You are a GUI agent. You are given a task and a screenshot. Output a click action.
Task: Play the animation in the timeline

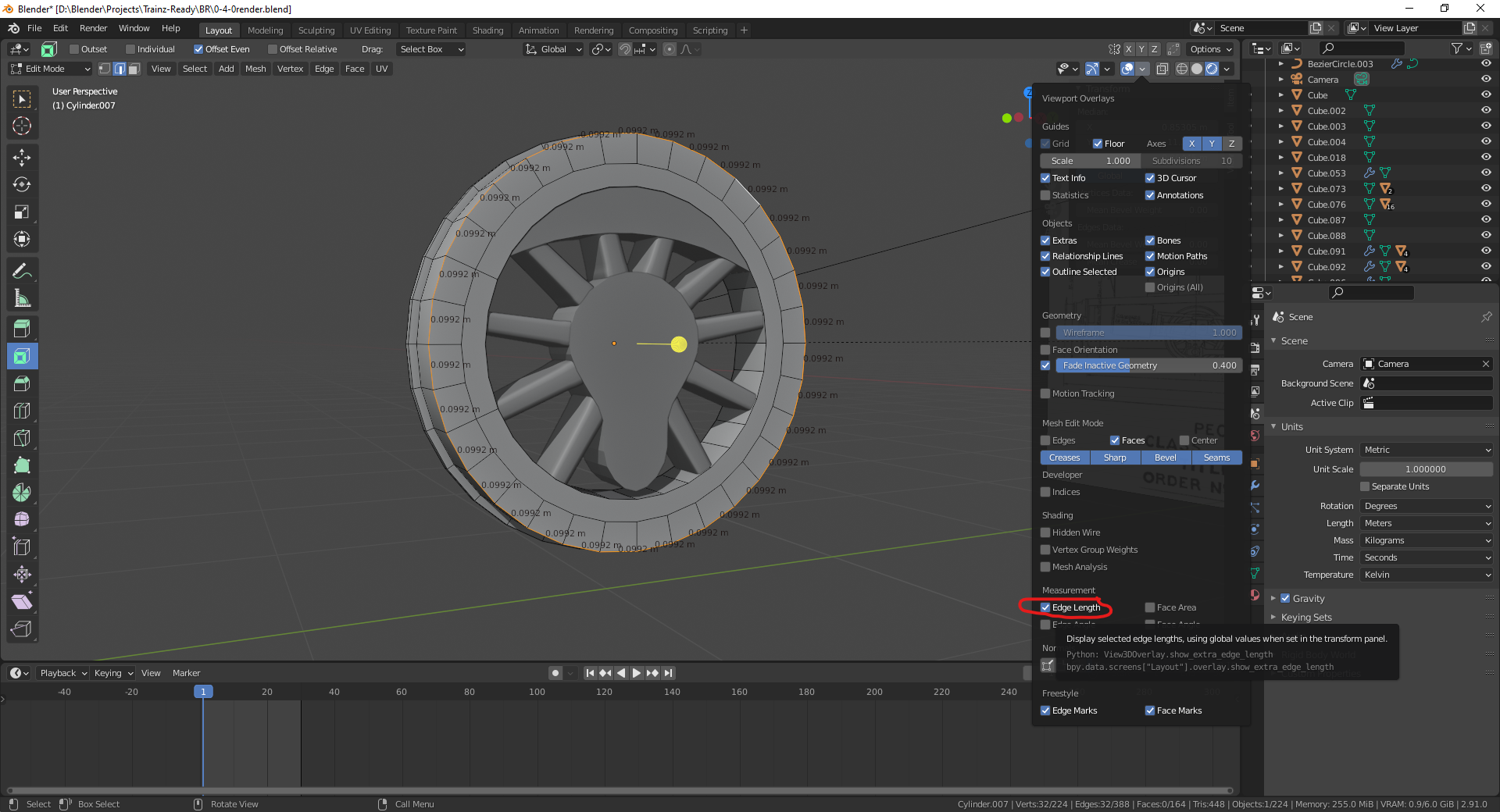point(636,673)
